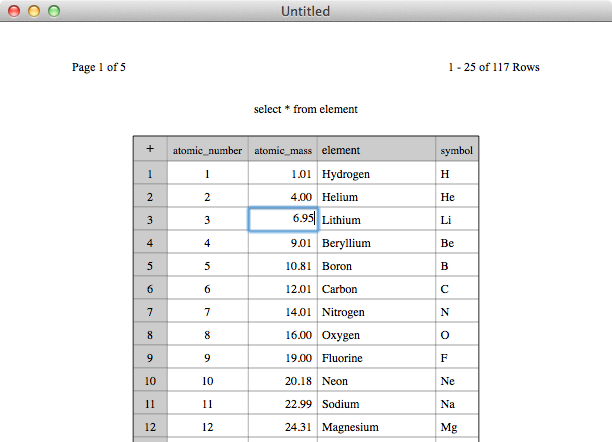Close the Untitled window
The image size is (612, 442).
tap(14, 11)
